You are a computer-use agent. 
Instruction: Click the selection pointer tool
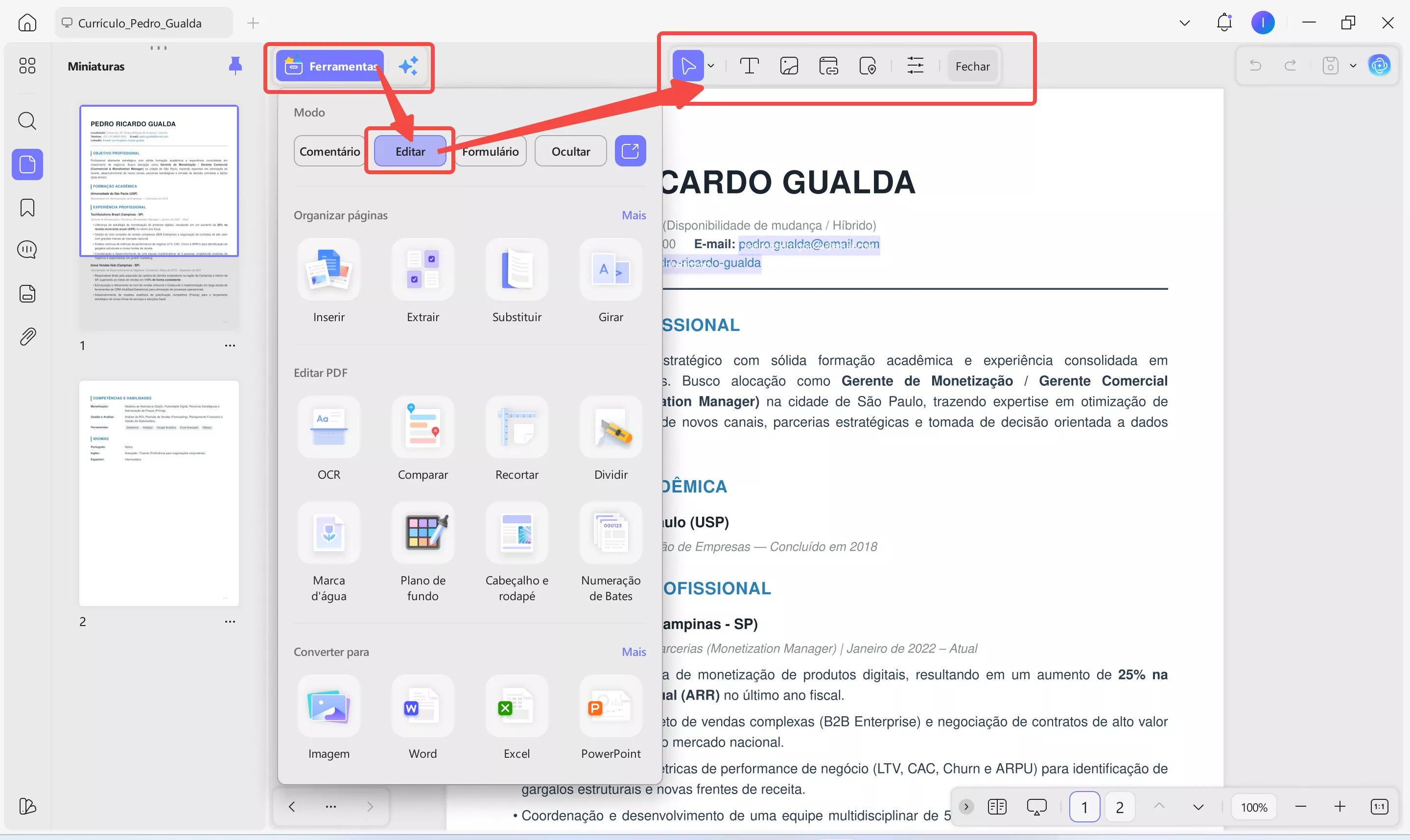coord(688,66)
